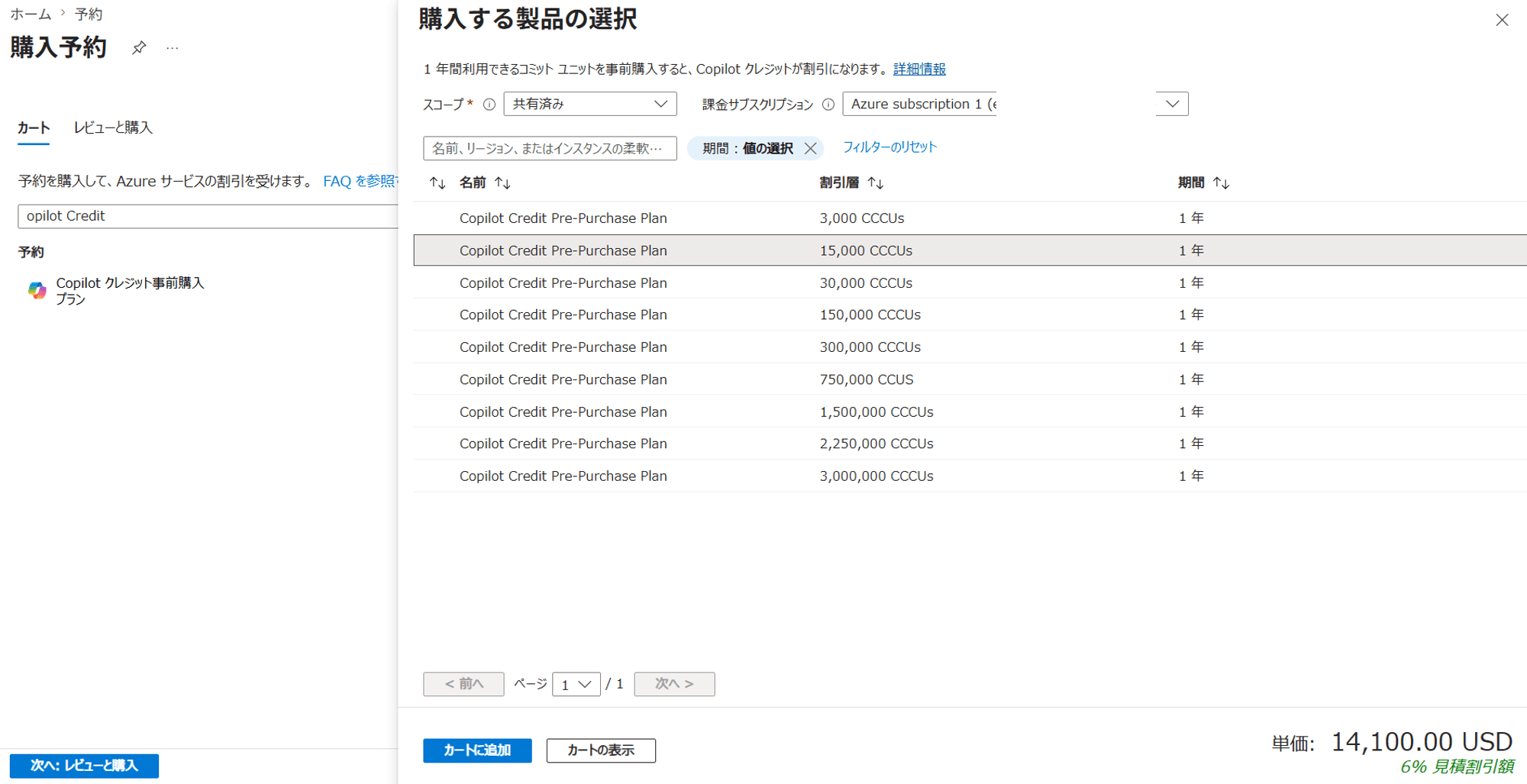The image size is (1527, 784).
Task: Go to ホーム breadcrumb
Action: coord(31,14)
